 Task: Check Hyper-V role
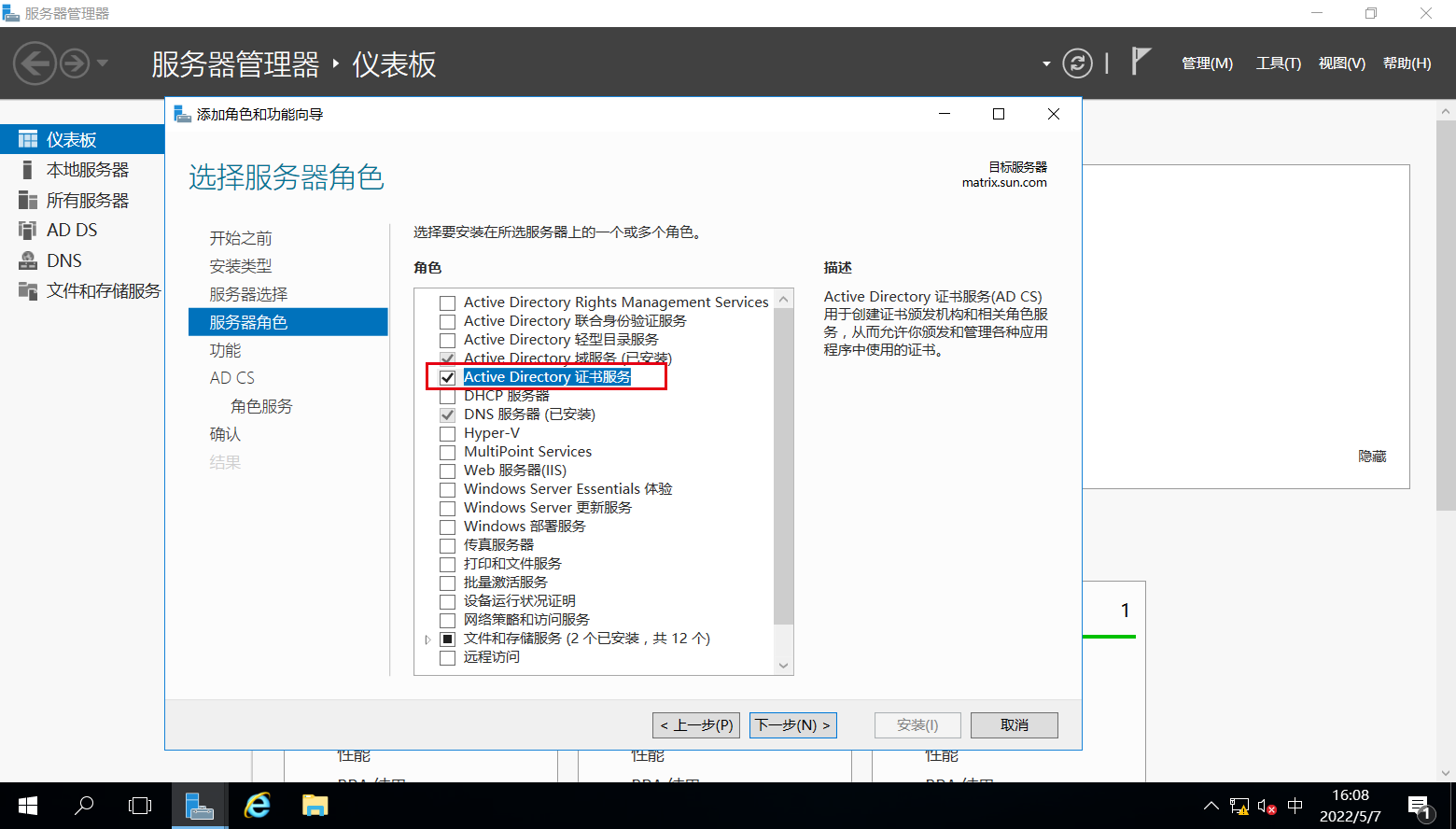(x=448, y=433)
